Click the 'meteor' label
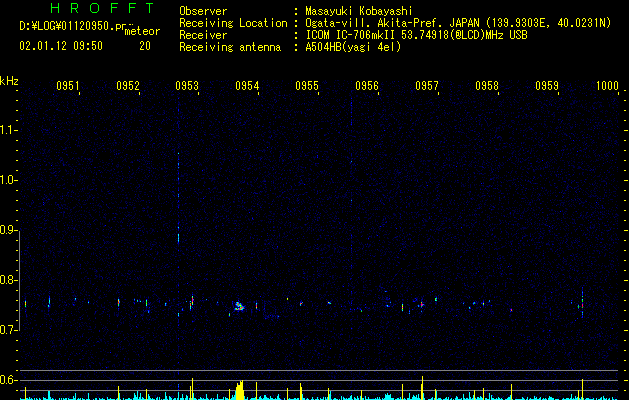Screen dimensions: 629x400 pyautogui.click(x=142, y=31)
